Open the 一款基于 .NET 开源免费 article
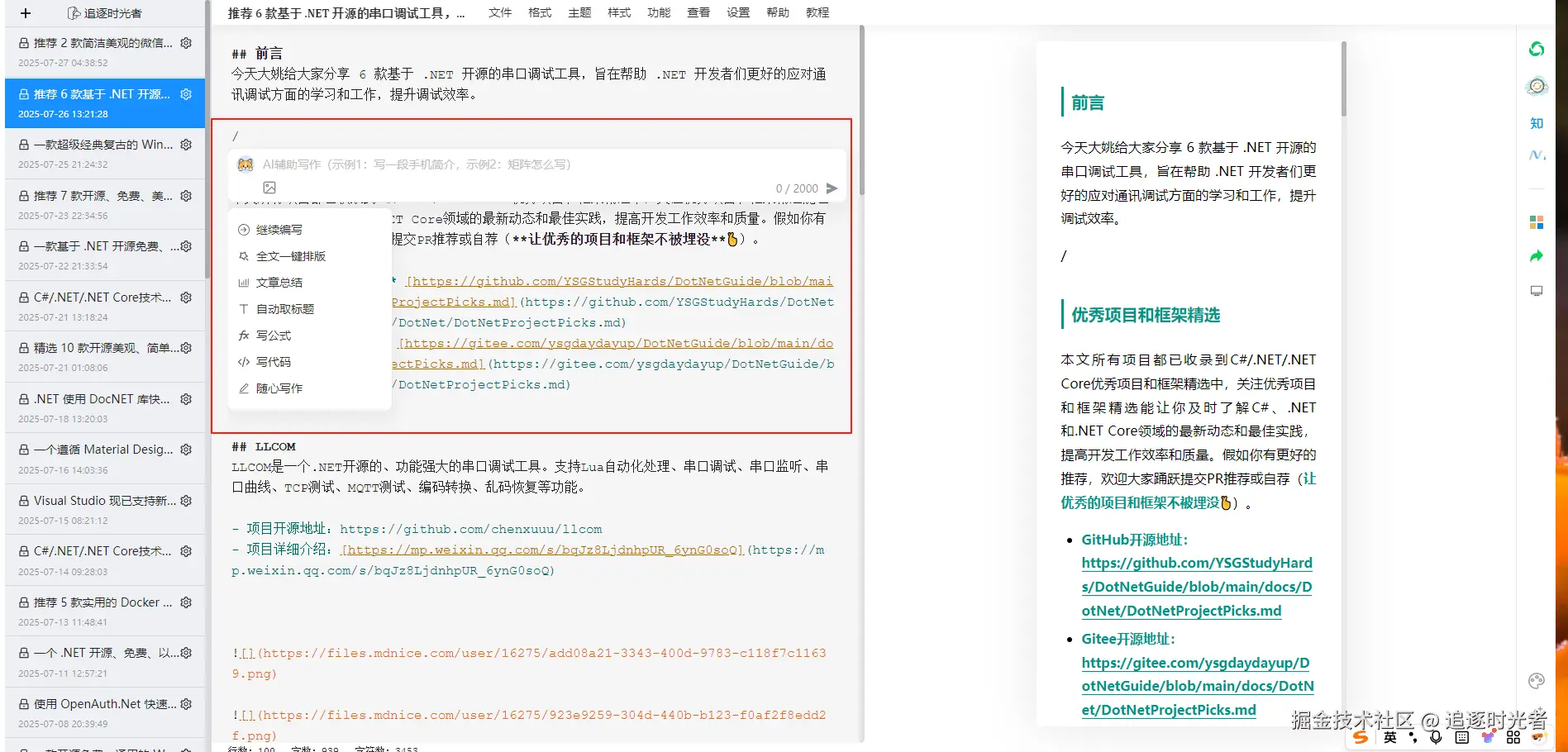The height and width of the screenshot is (752, 1568). (x=104, y=255)
